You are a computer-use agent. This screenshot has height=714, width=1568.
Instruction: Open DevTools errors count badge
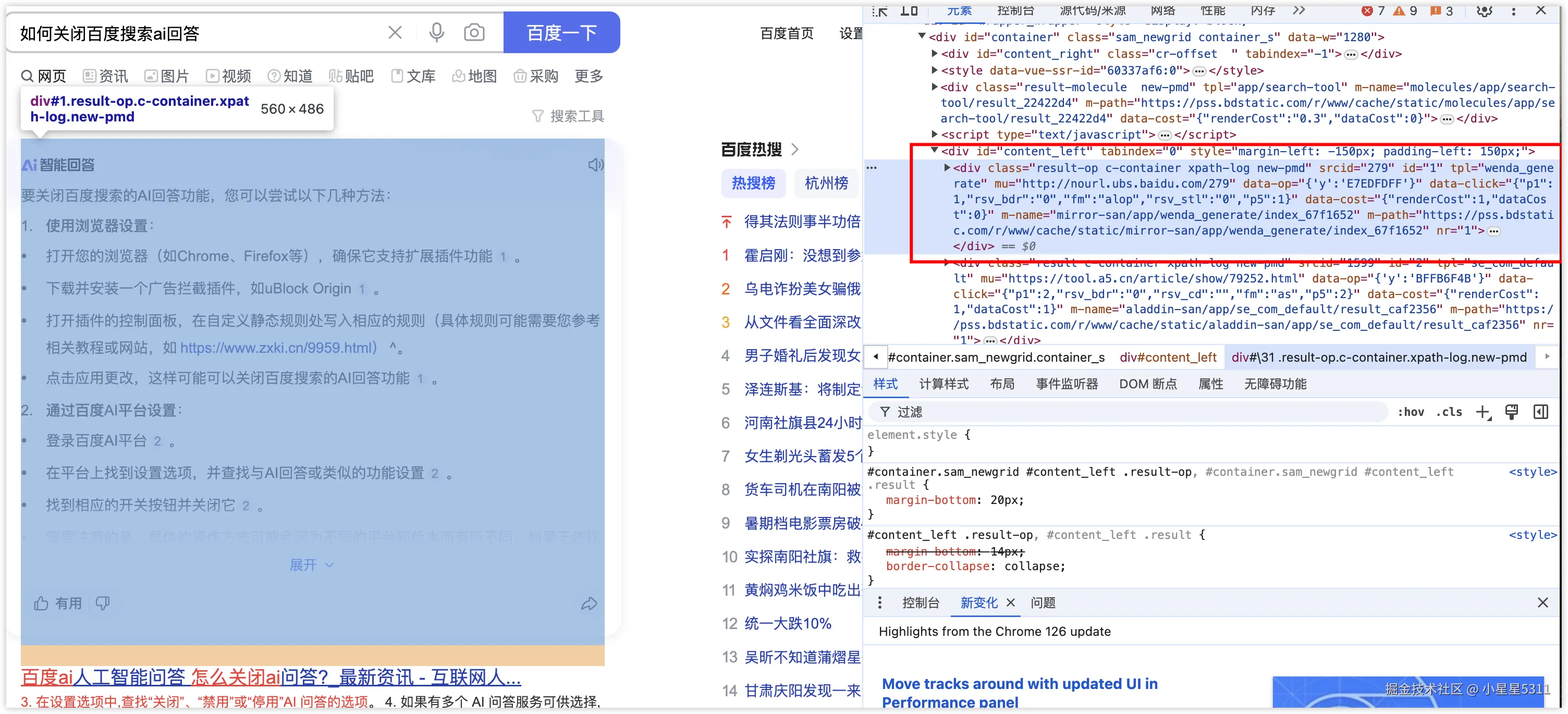(x=1373, y=10)
